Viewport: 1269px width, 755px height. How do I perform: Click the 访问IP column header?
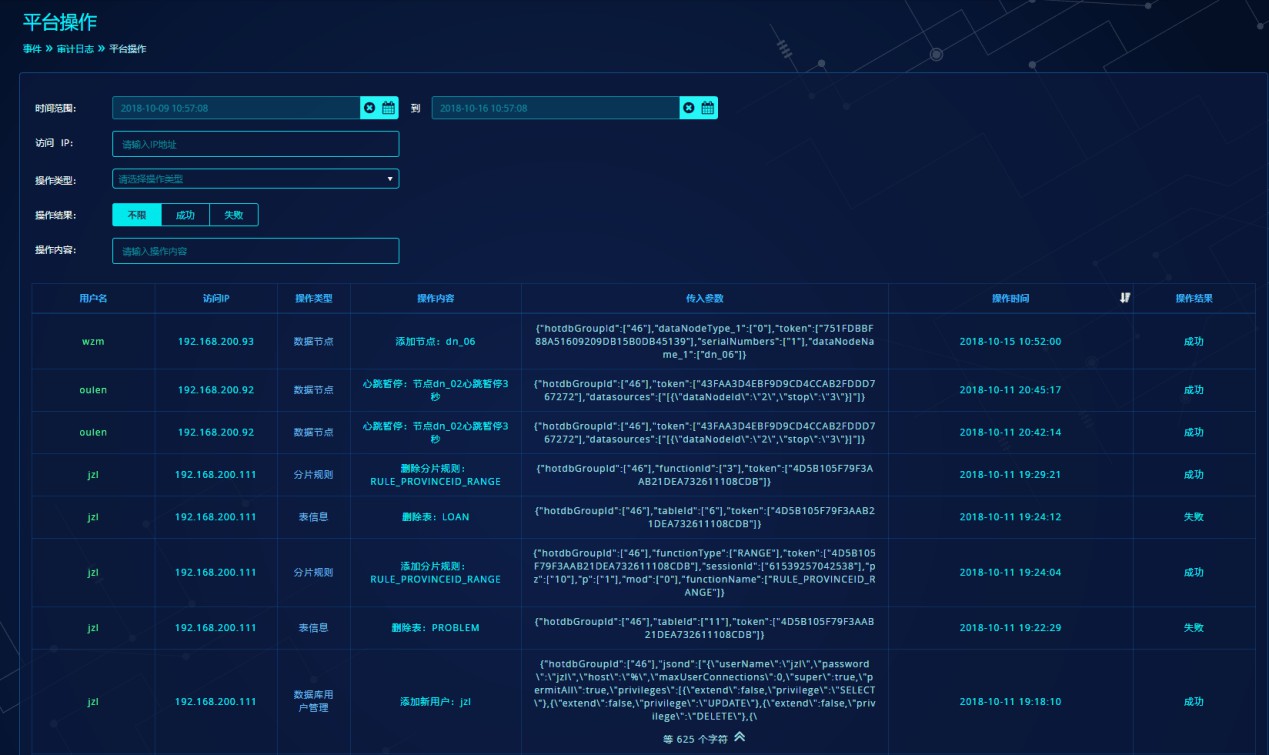(x=216, y=298)
